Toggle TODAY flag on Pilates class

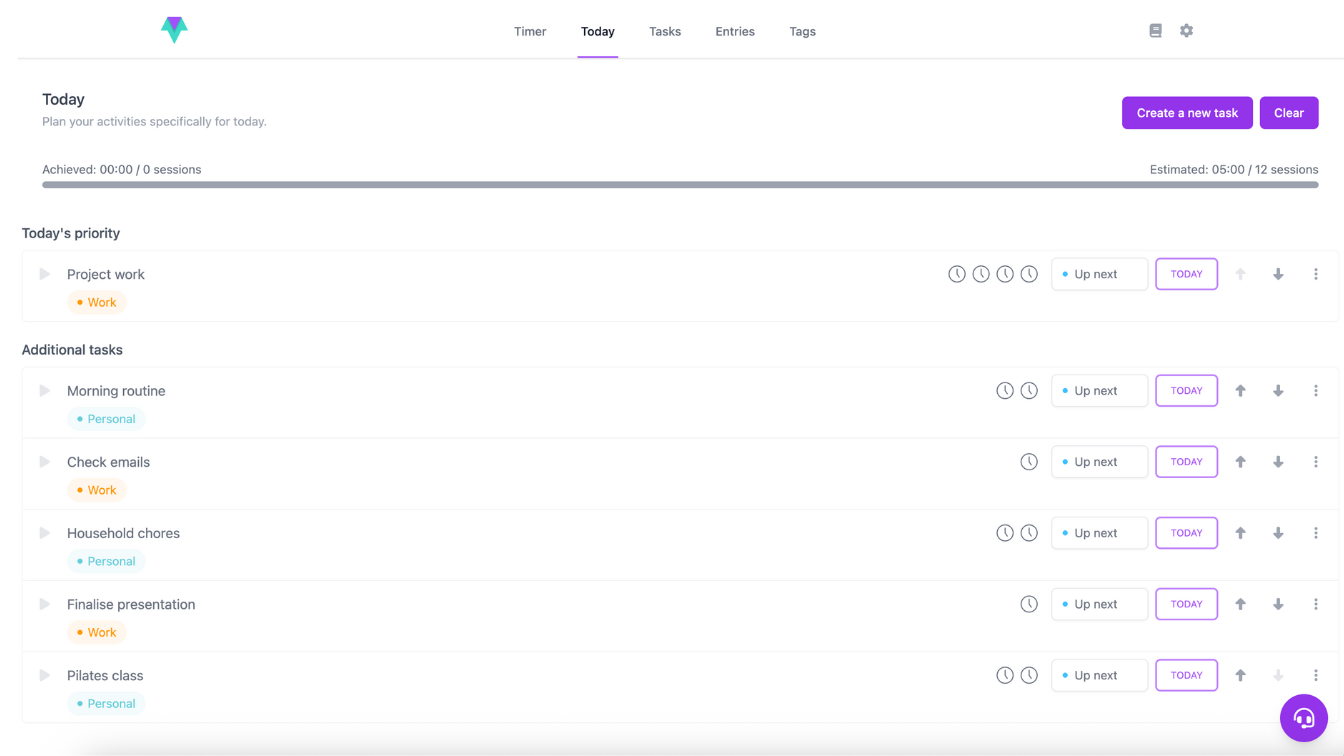click(1186, 675)
